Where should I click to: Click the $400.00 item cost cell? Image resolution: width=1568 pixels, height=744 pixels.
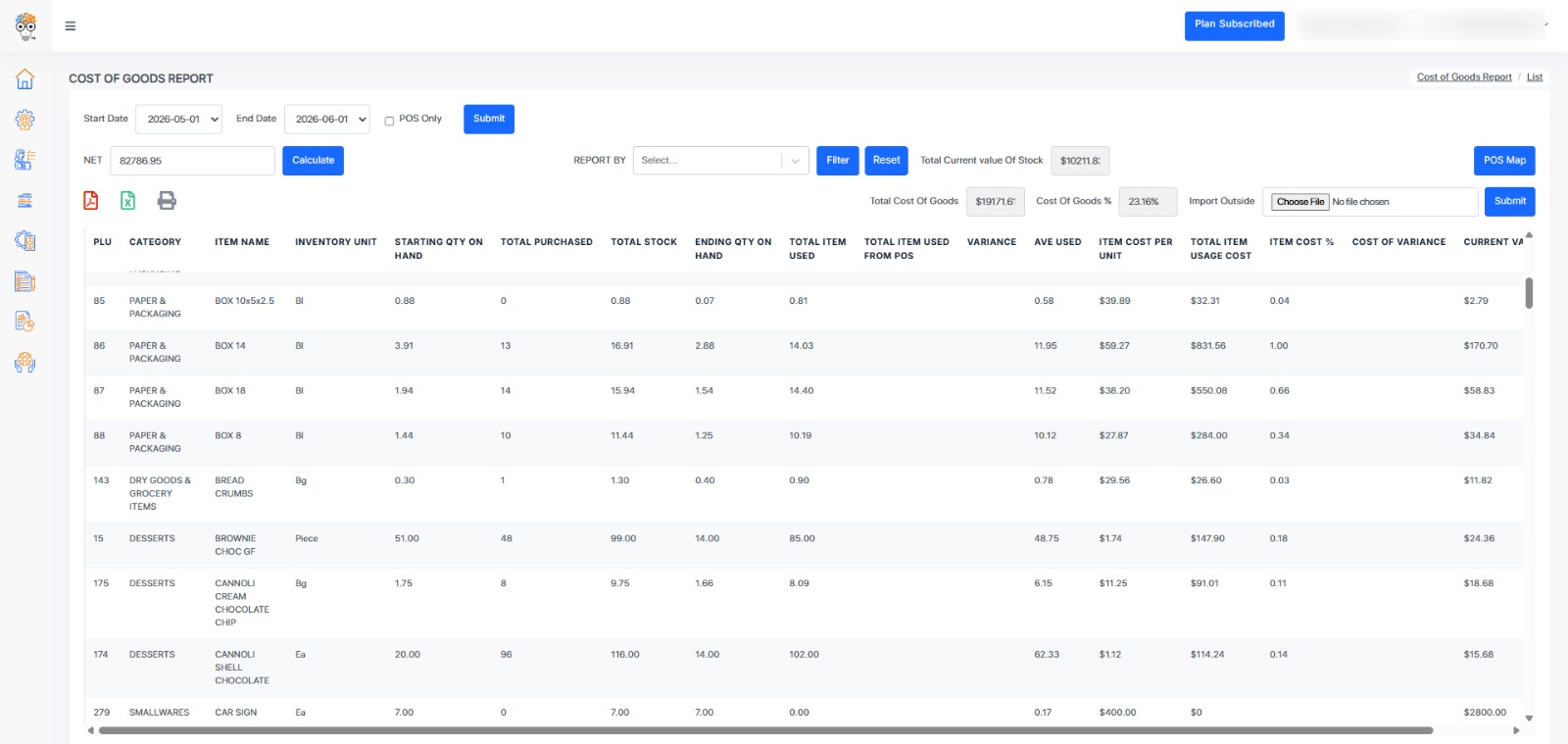[x=1117, y=713]
